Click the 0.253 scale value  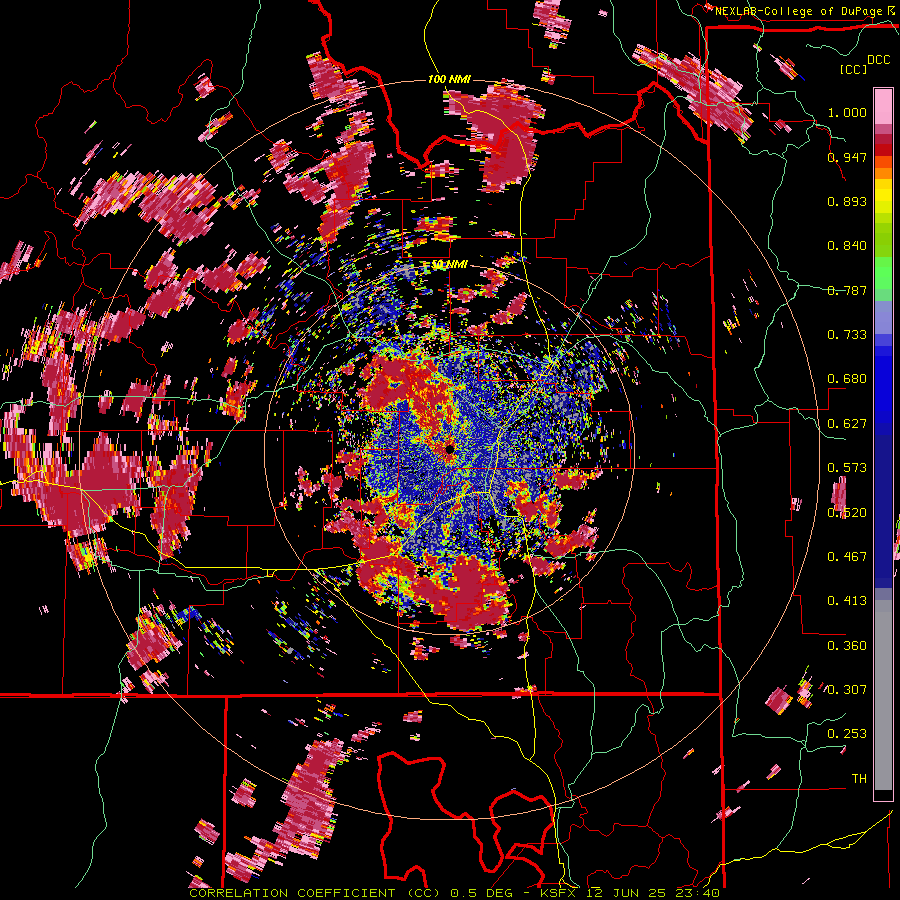(x=847, y=734)
